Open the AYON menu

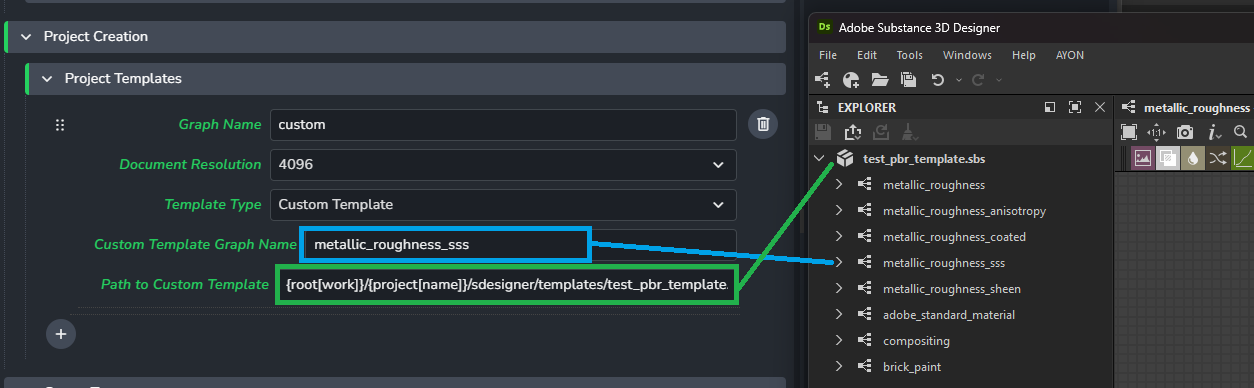tap(1069, 55)
